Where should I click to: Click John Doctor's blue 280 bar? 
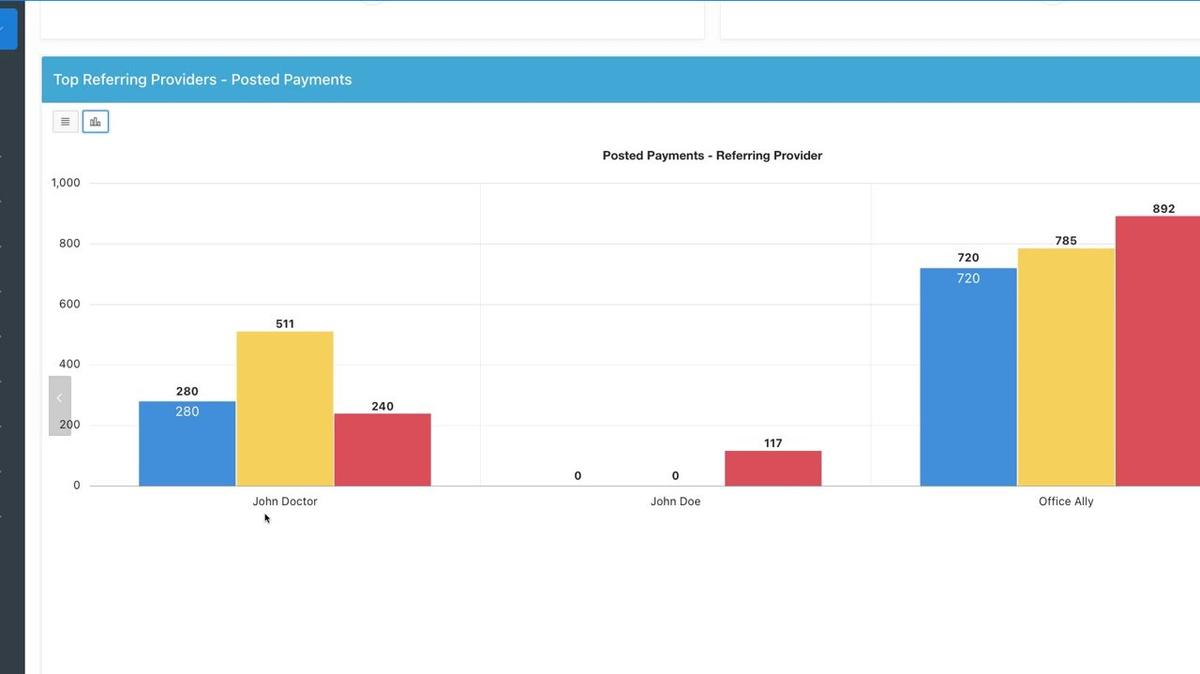coord(187,445)
